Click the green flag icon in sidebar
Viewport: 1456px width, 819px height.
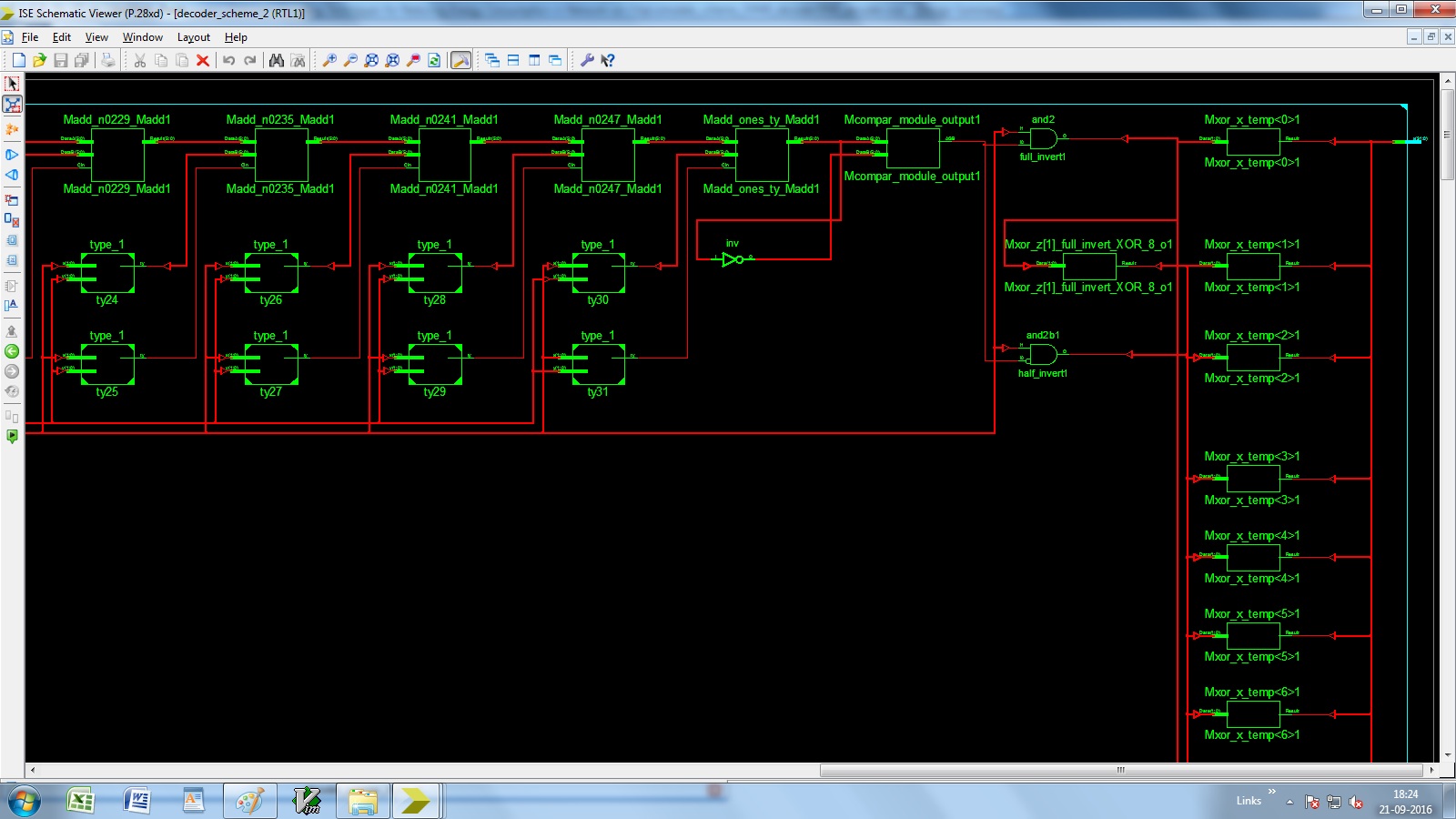(x=12, y=437)
